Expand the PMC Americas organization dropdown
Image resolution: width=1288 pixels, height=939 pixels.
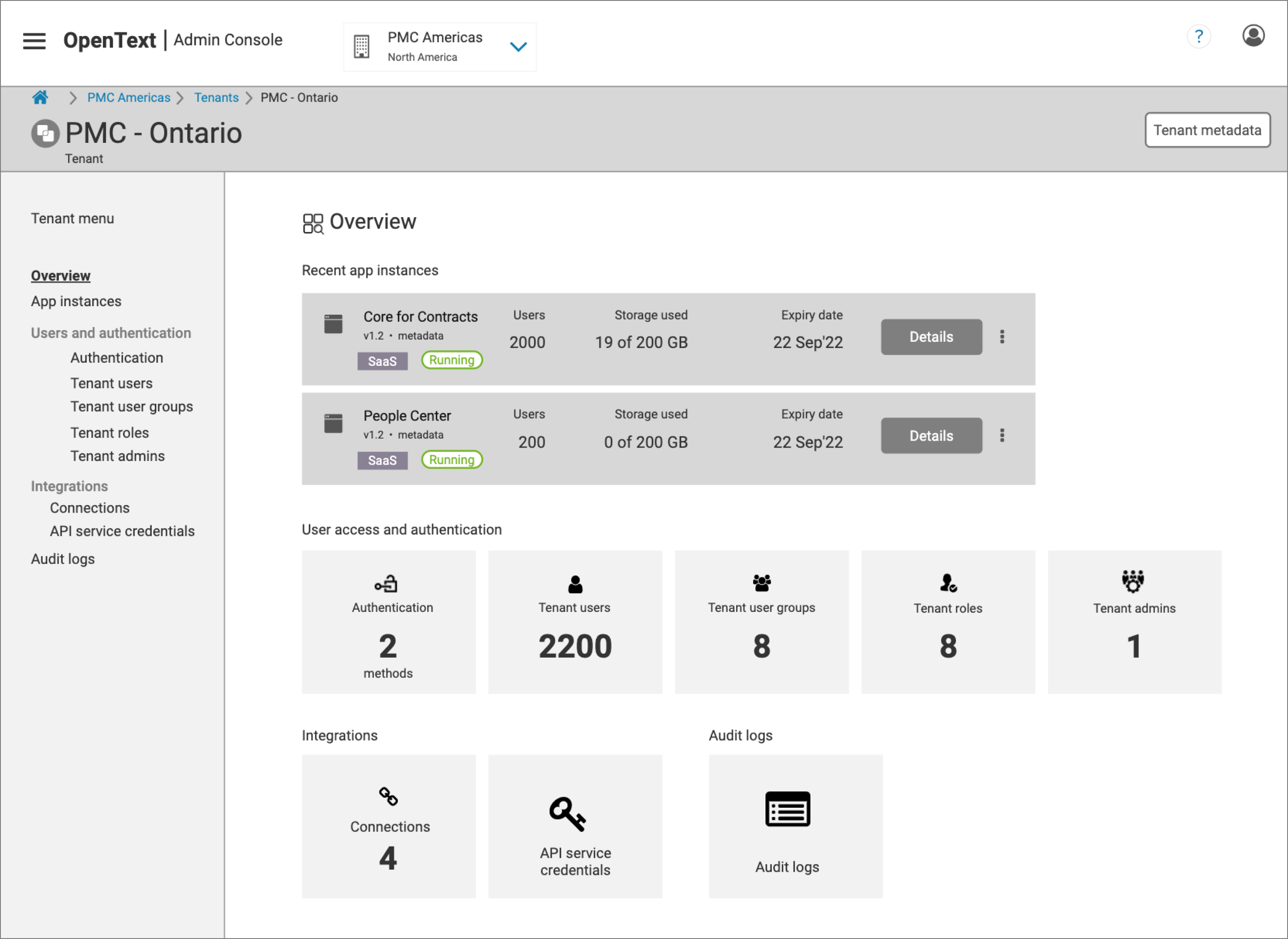[518, 47]
